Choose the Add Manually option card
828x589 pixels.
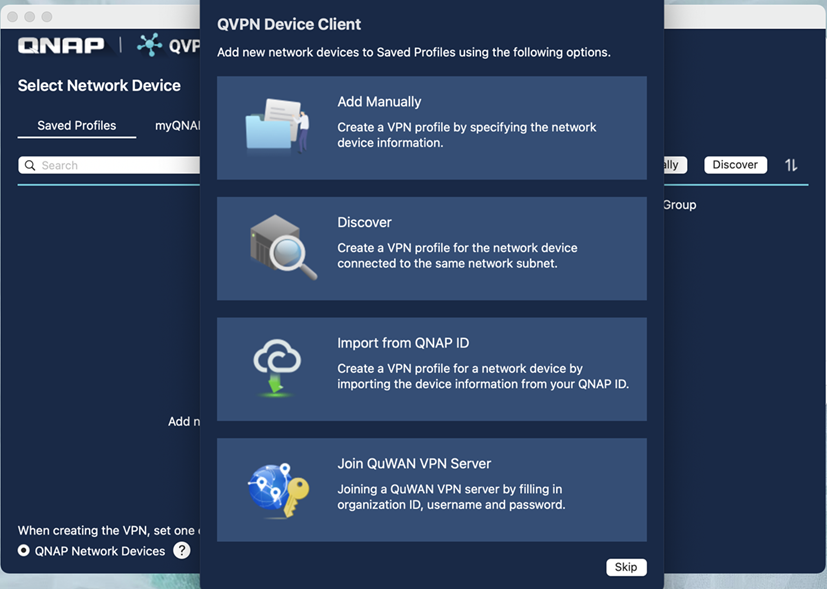(x=431, y=128)
